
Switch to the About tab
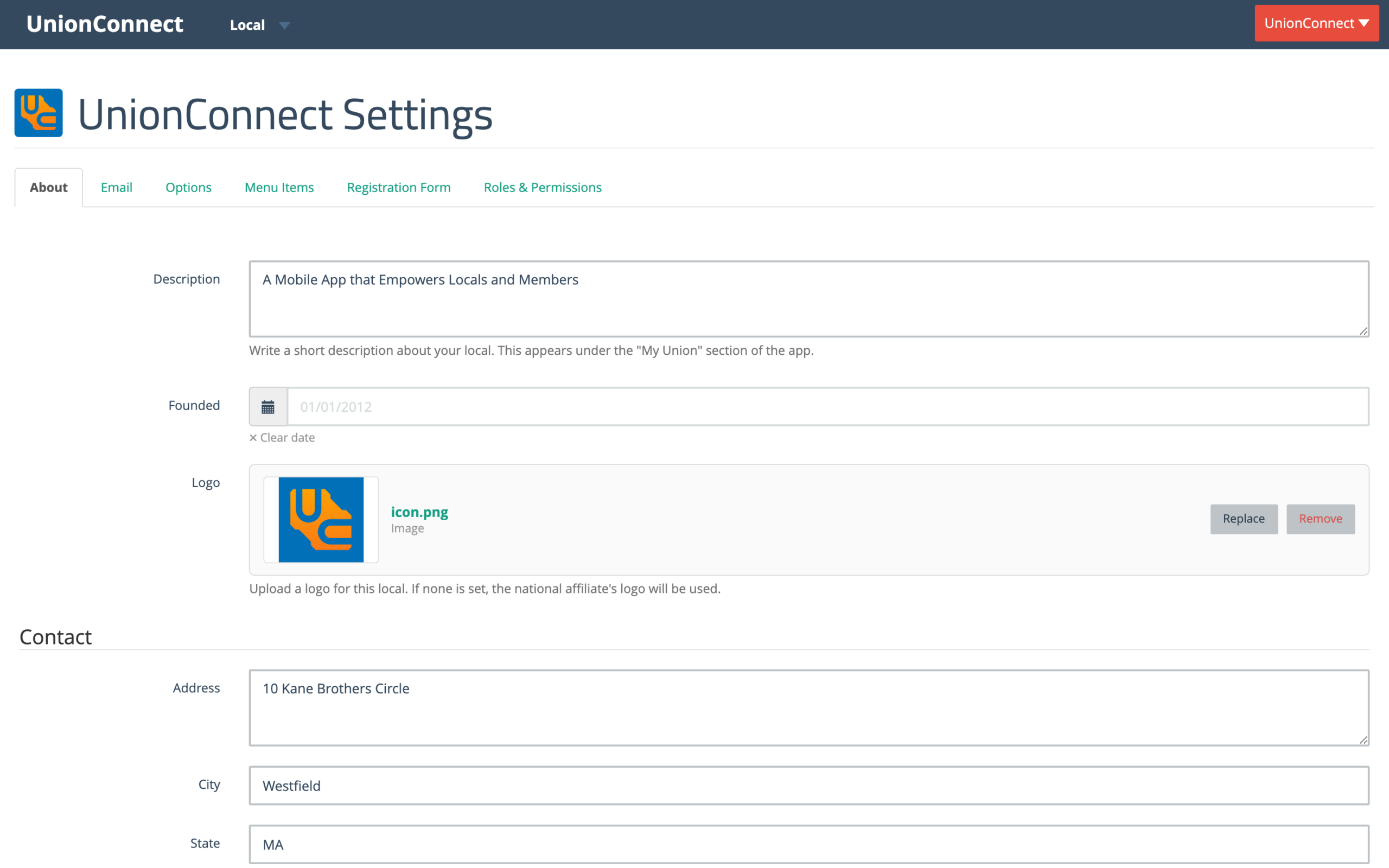tap(49, 187)
